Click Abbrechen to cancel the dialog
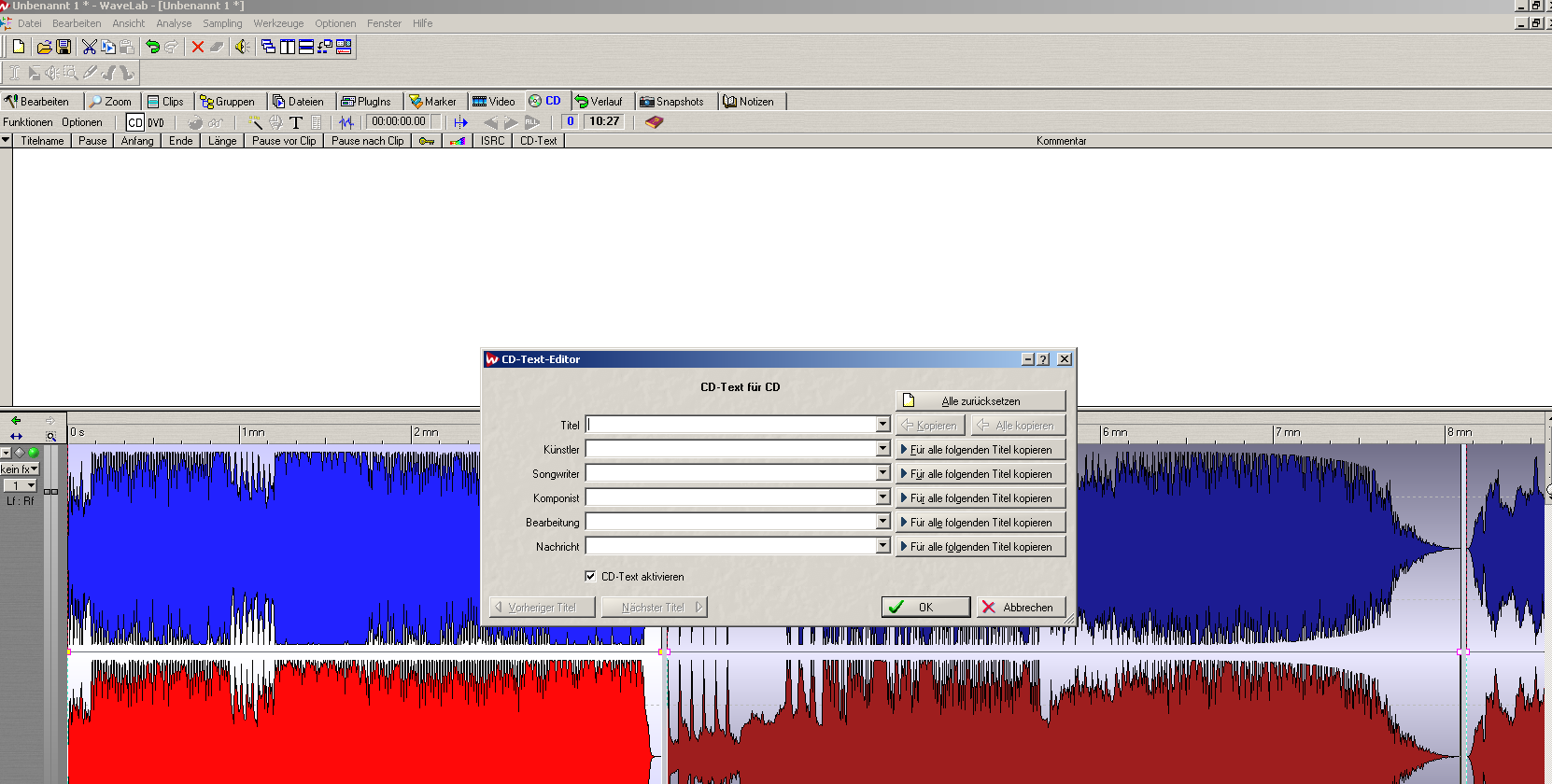Image resolution: width=1552 pixels, height=784 pixels. [x=1021, y=607]
